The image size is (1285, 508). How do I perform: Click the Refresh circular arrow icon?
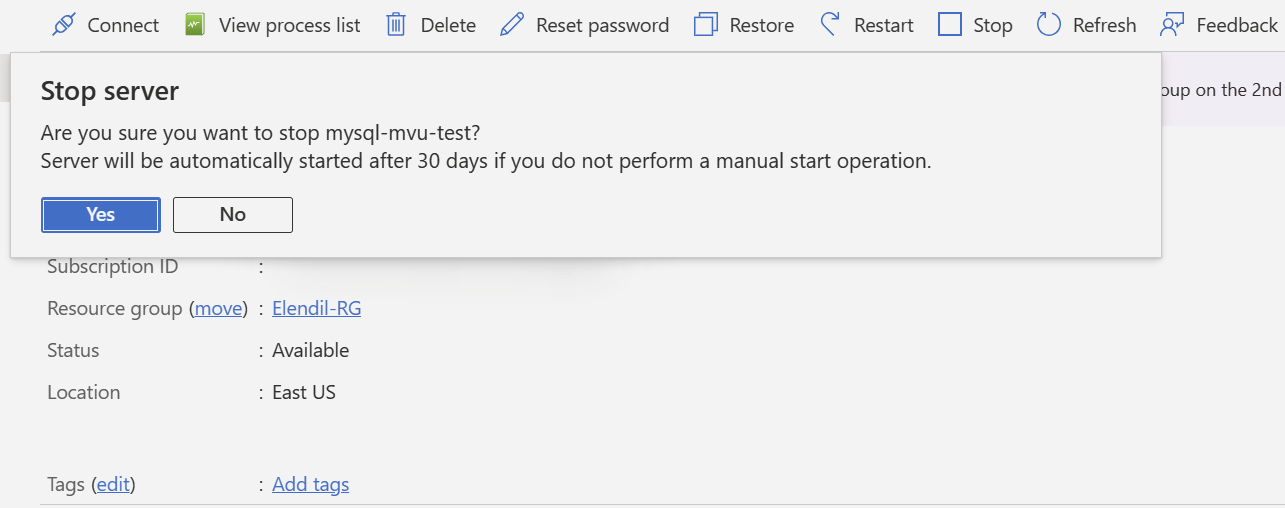pyautogui.click(x=1048, y=25)
